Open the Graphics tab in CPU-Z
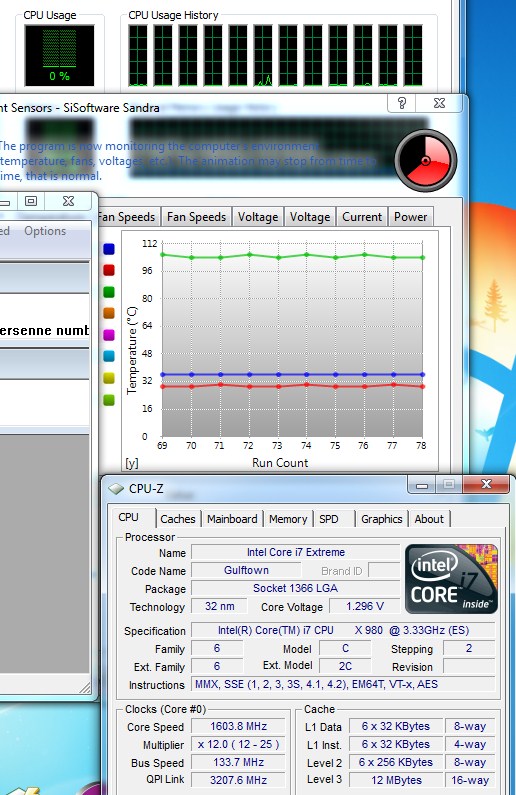Image resolution: width=516 pixels, height=795 pixels. pyautogui.click(x=382, y=519)
